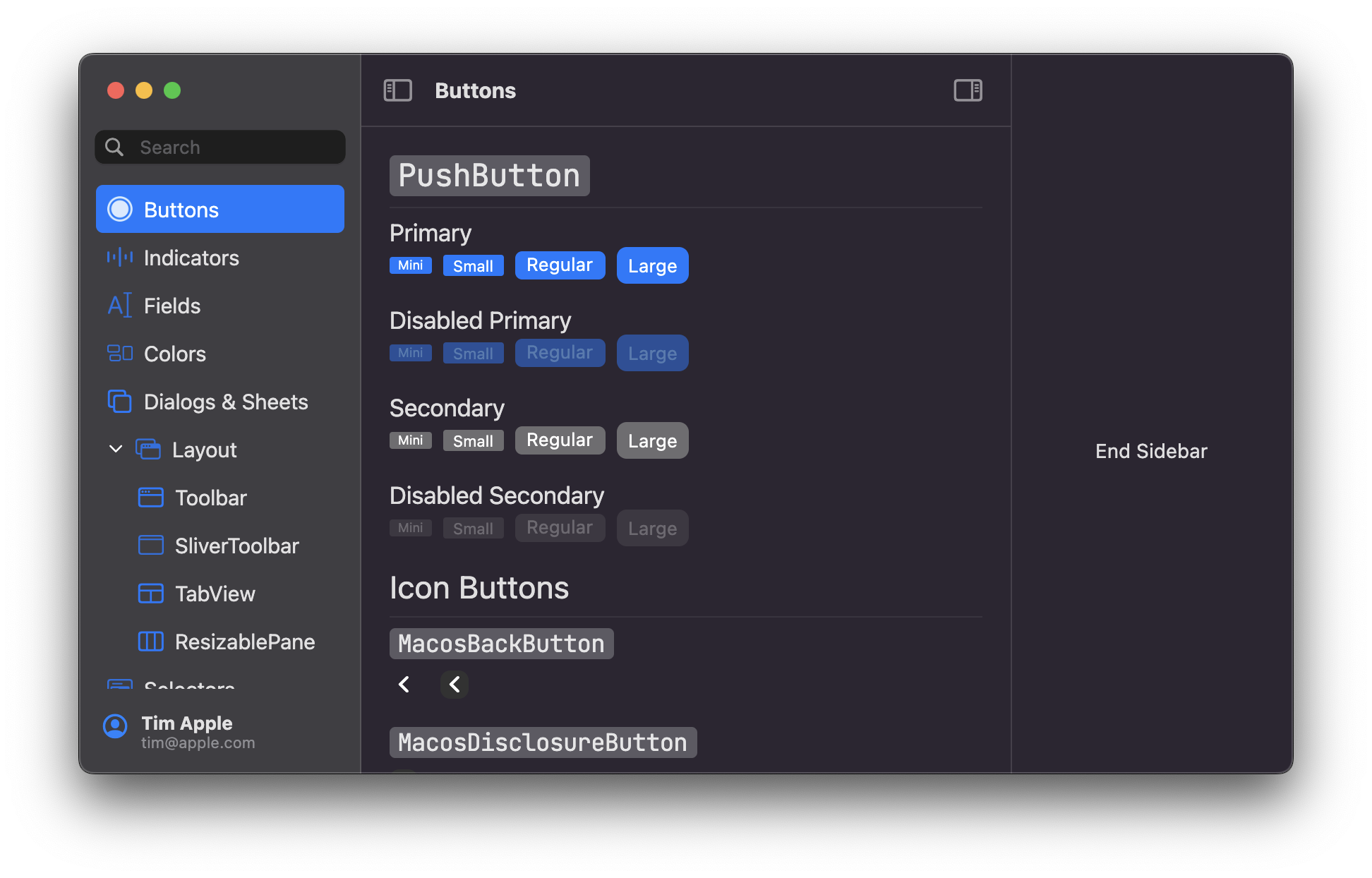Click the Secondary Small button
The image size is (1372, 878).
[x=473, y=441]
